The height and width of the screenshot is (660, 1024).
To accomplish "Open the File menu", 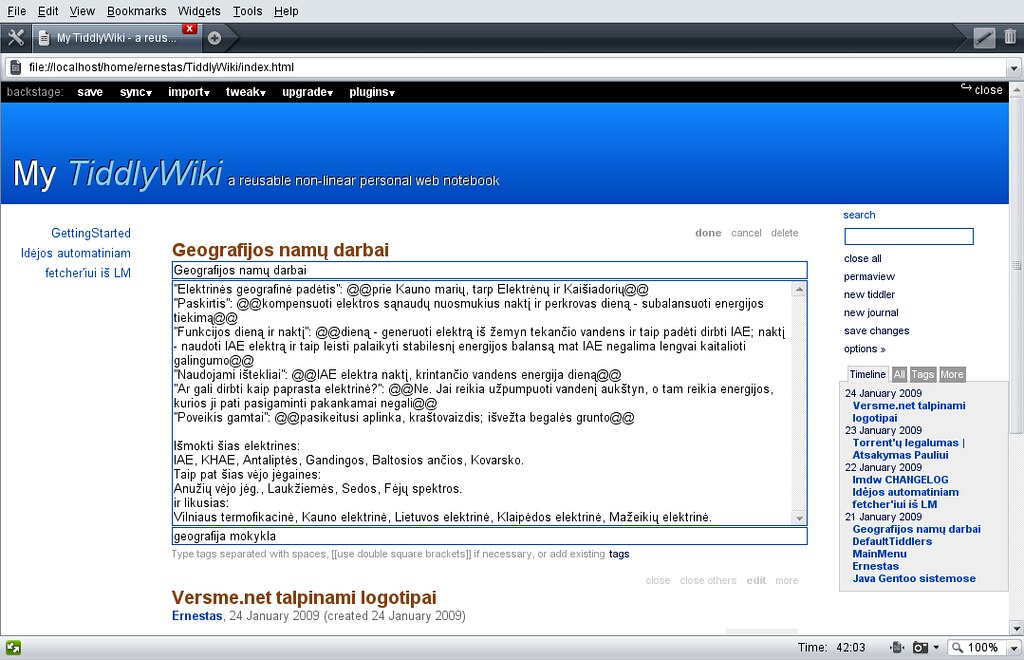I will 16,11.
